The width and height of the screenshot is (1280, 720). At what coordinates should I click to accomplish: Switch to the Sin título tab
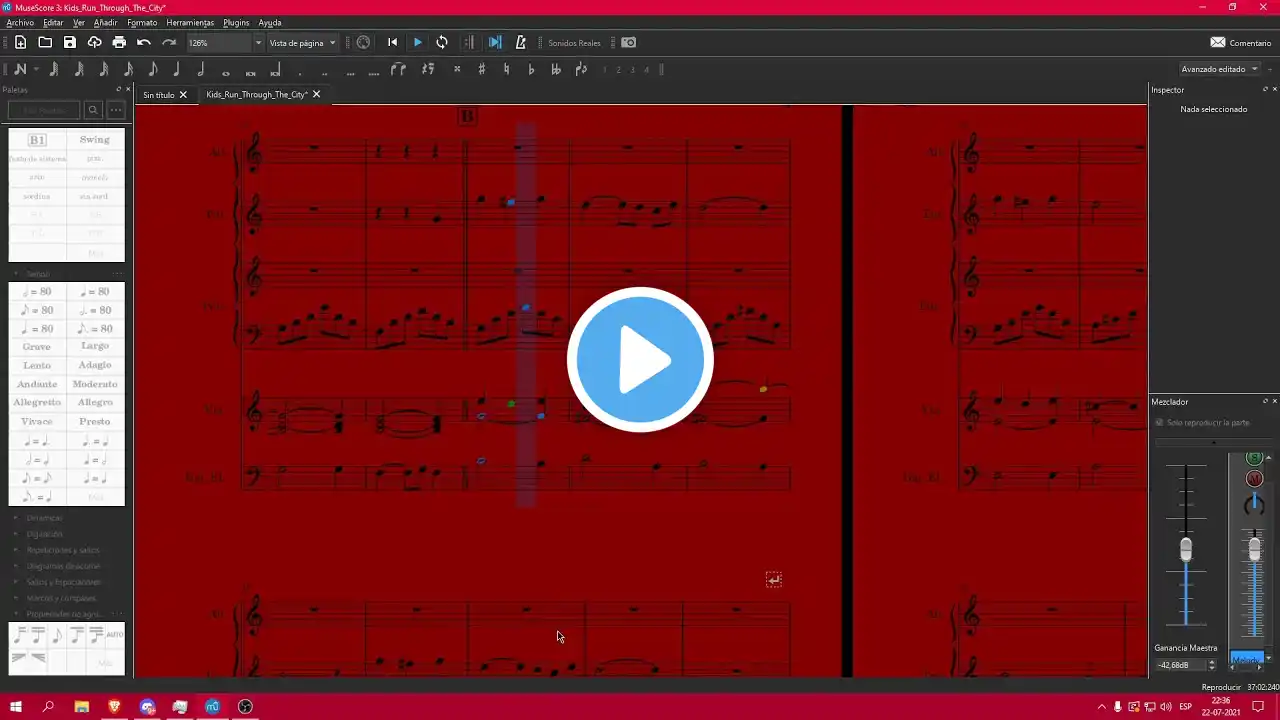coord(158,95)
